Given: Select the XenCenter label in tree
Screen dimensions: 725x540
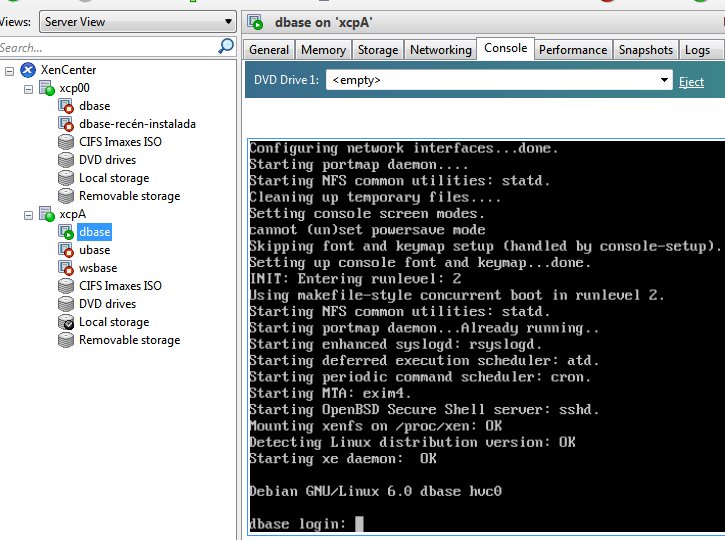Looking at the screenshot, I should (68, 70).
